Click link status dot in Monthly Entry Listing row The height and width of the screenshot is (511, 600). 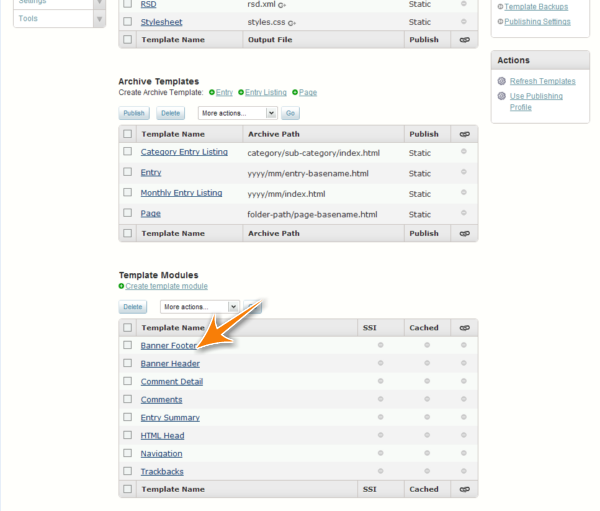(464, 192)
